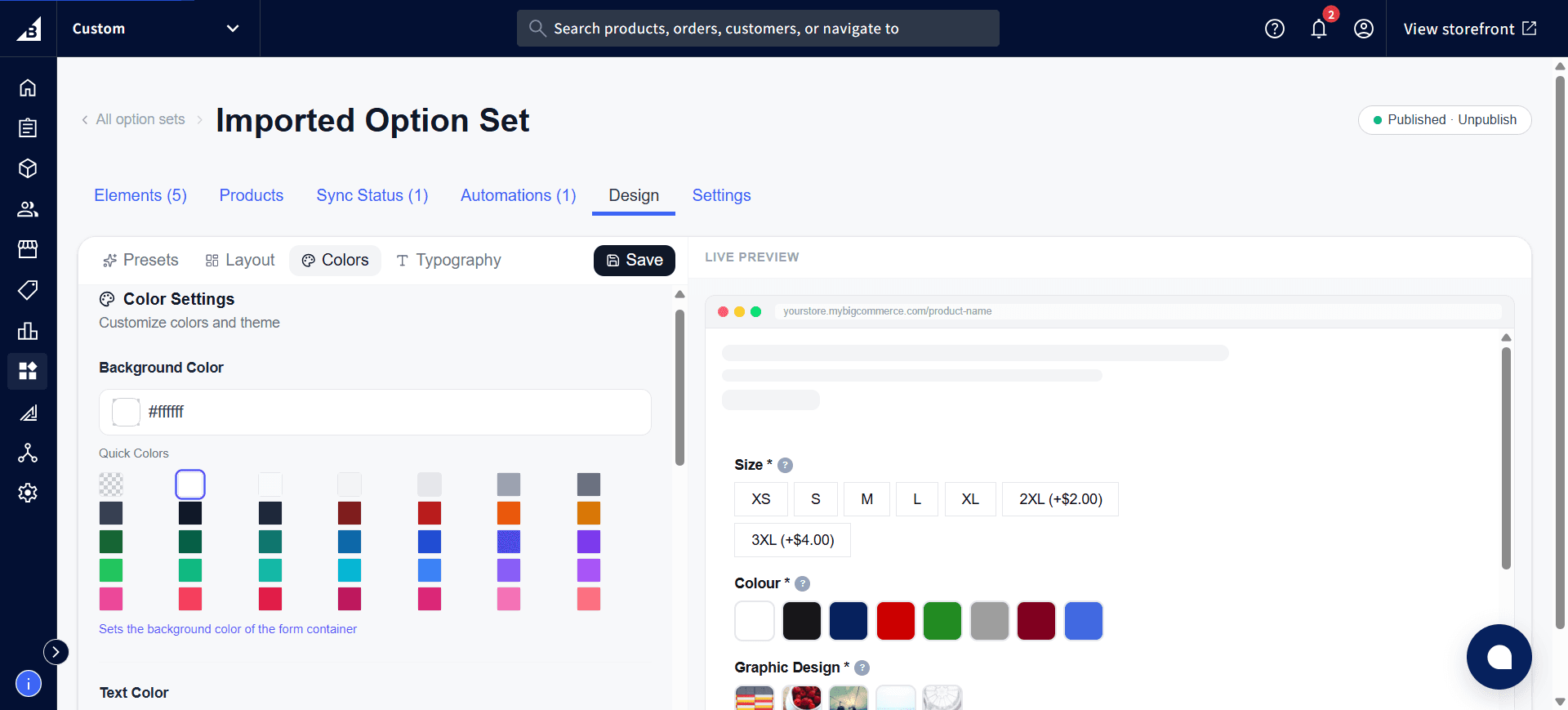Switch to the Sync Status (1) tab

(x=372, y=195)
